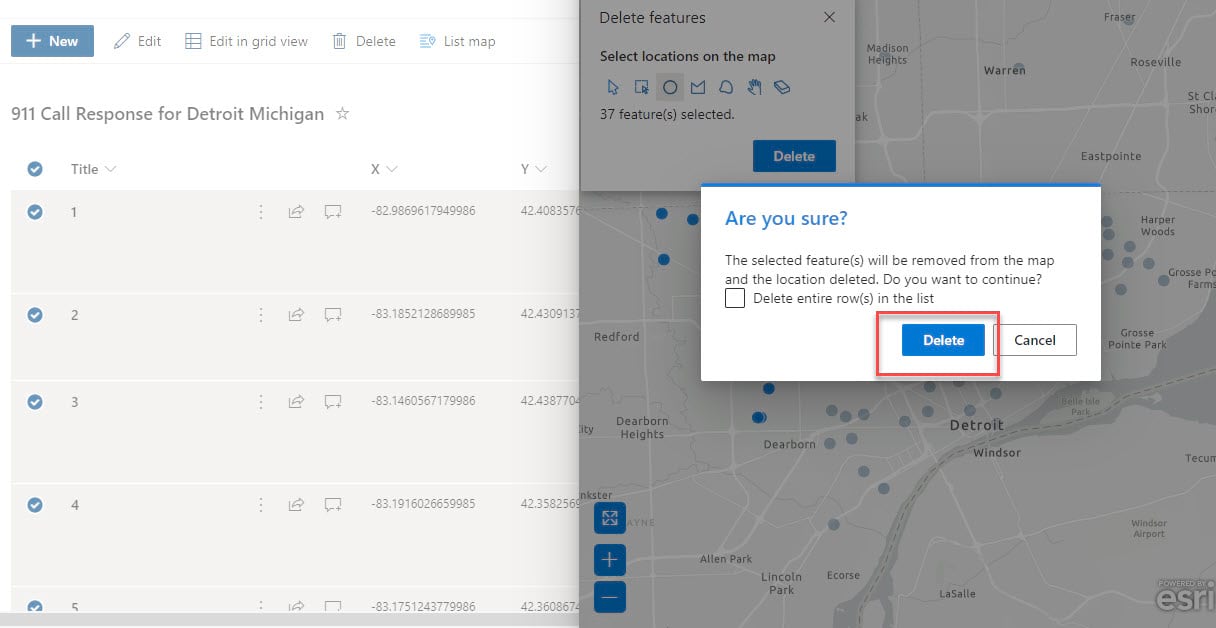Check 'Delete entire row(s) in the list'

[735, 298]
